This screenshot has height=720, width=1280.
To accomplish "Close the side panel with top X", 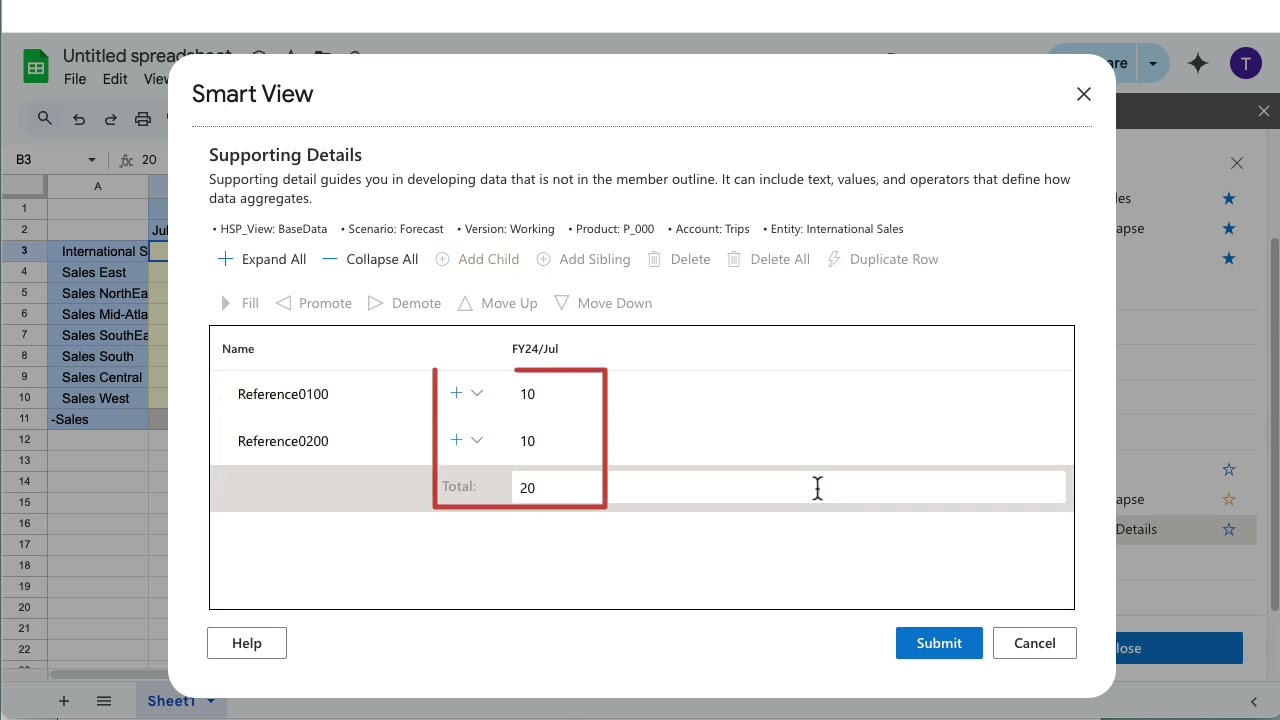I will (1264, 112).
